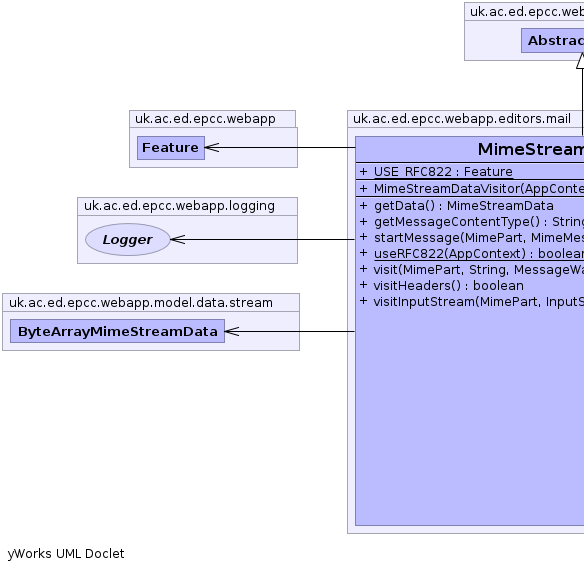Image resolution: width=584 pixels, height=571 pixels.
Task: Select the getData() : MimeStreamData method
Action: coord(464,206)
